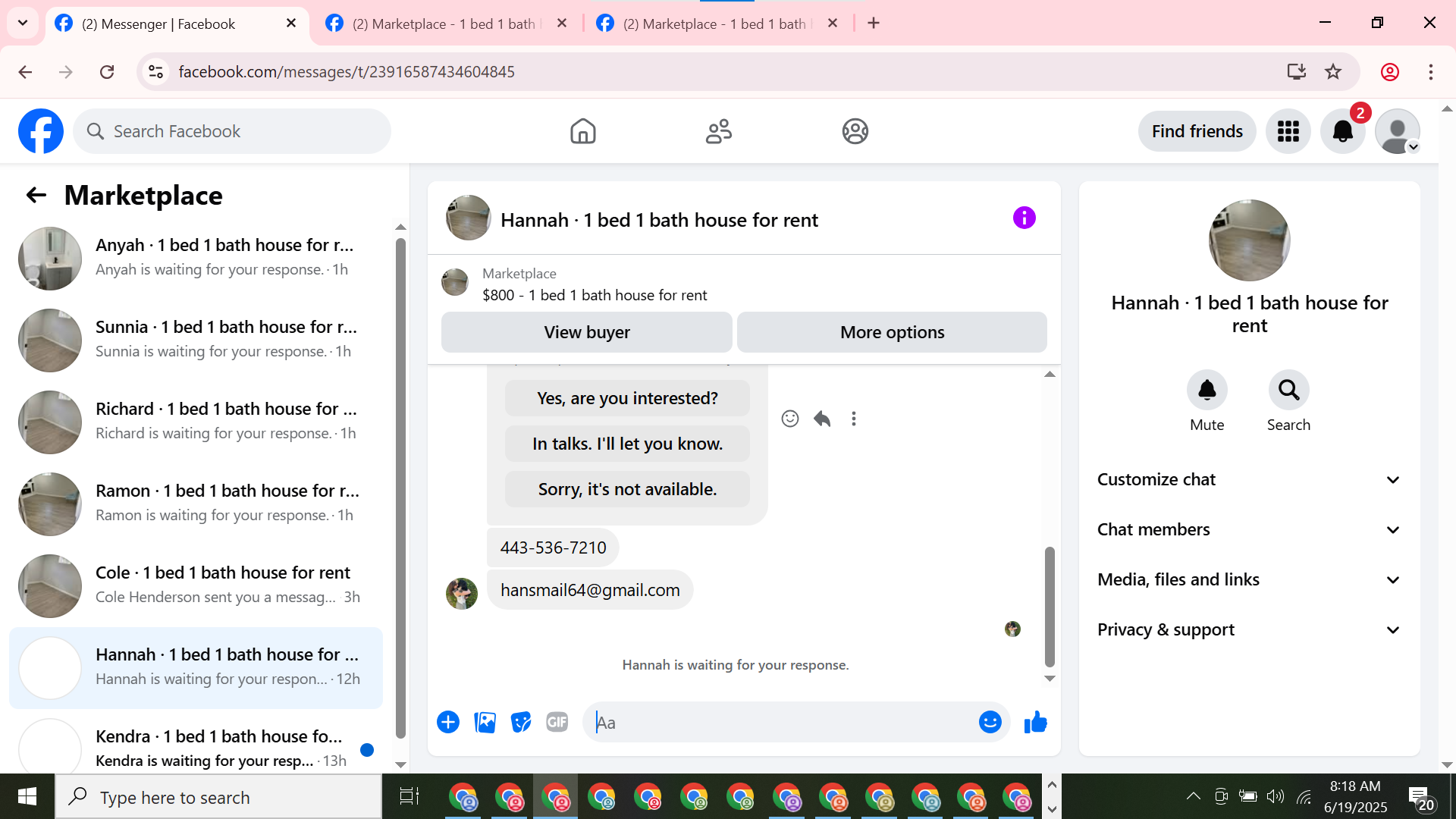1456x819 pixels.
Task: Expand Media, files and links section
Action: (x=1249, y=579)
